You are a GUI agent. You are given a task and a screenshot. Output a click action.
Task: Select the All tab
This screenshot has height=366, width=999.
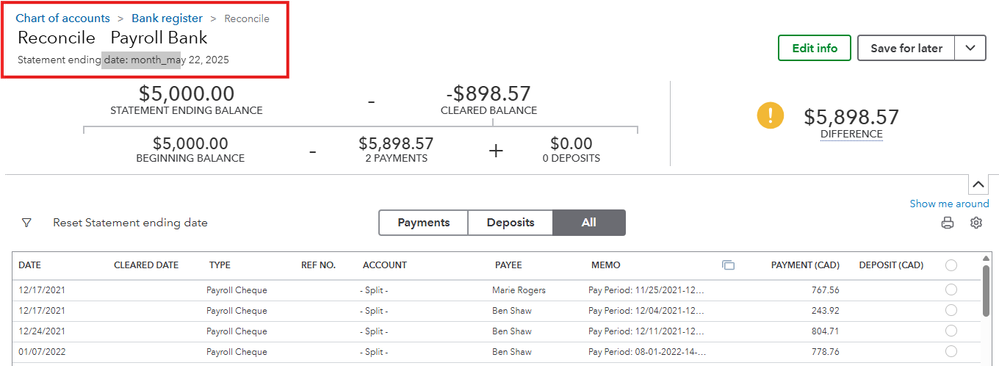click(589, 223)
